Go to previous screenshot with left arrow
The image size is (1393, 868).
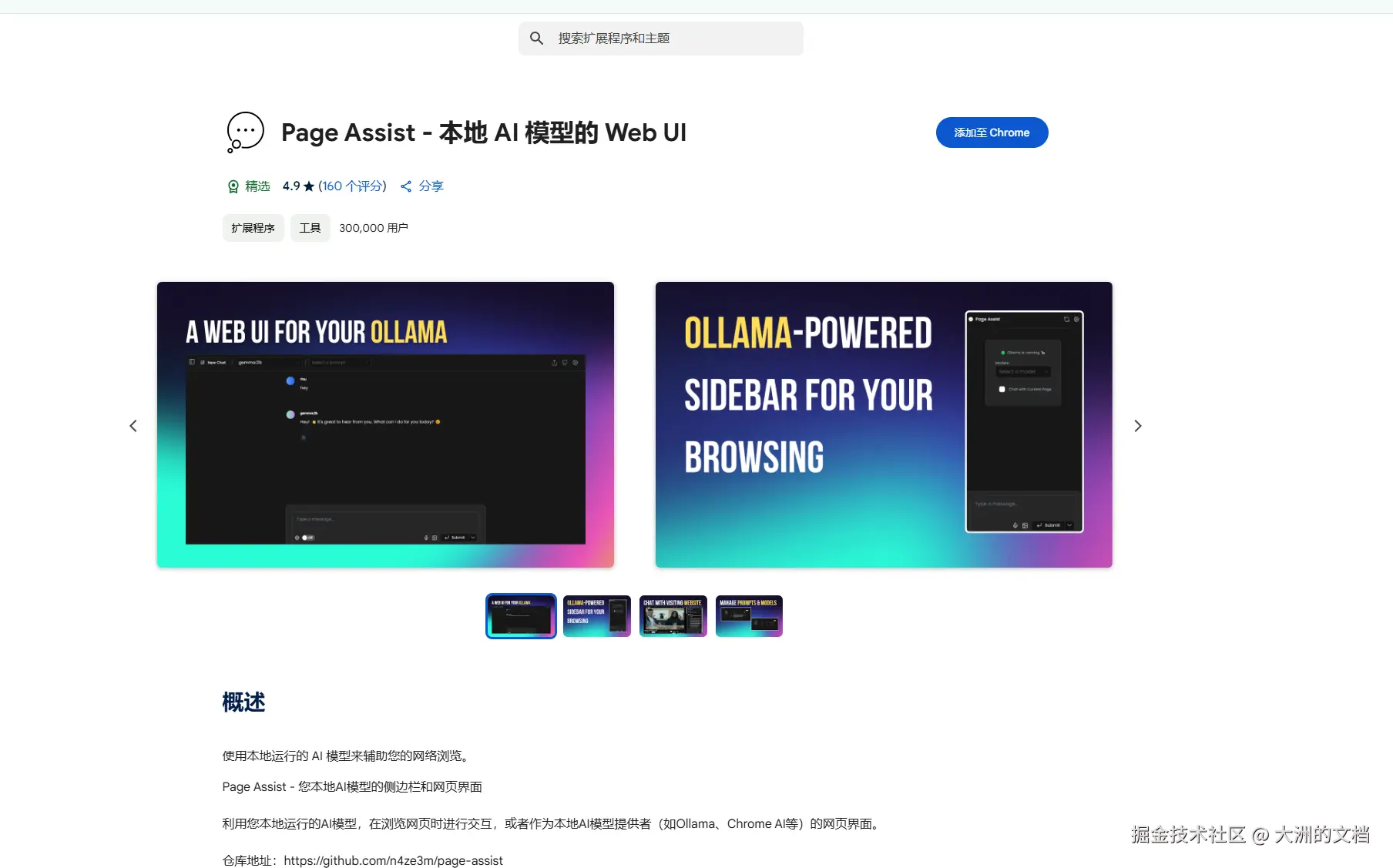coord(133,426)
